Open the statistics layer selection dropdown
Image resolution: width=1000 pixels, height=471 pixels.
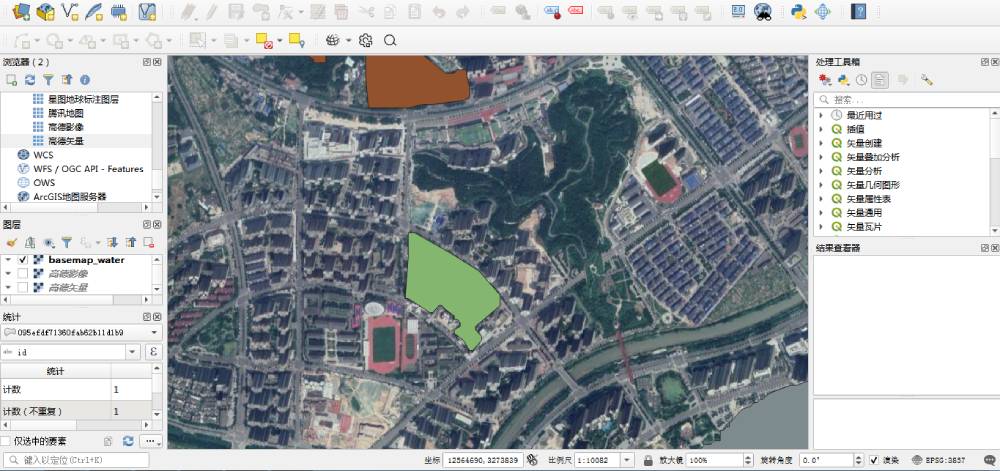click(80, 332)
